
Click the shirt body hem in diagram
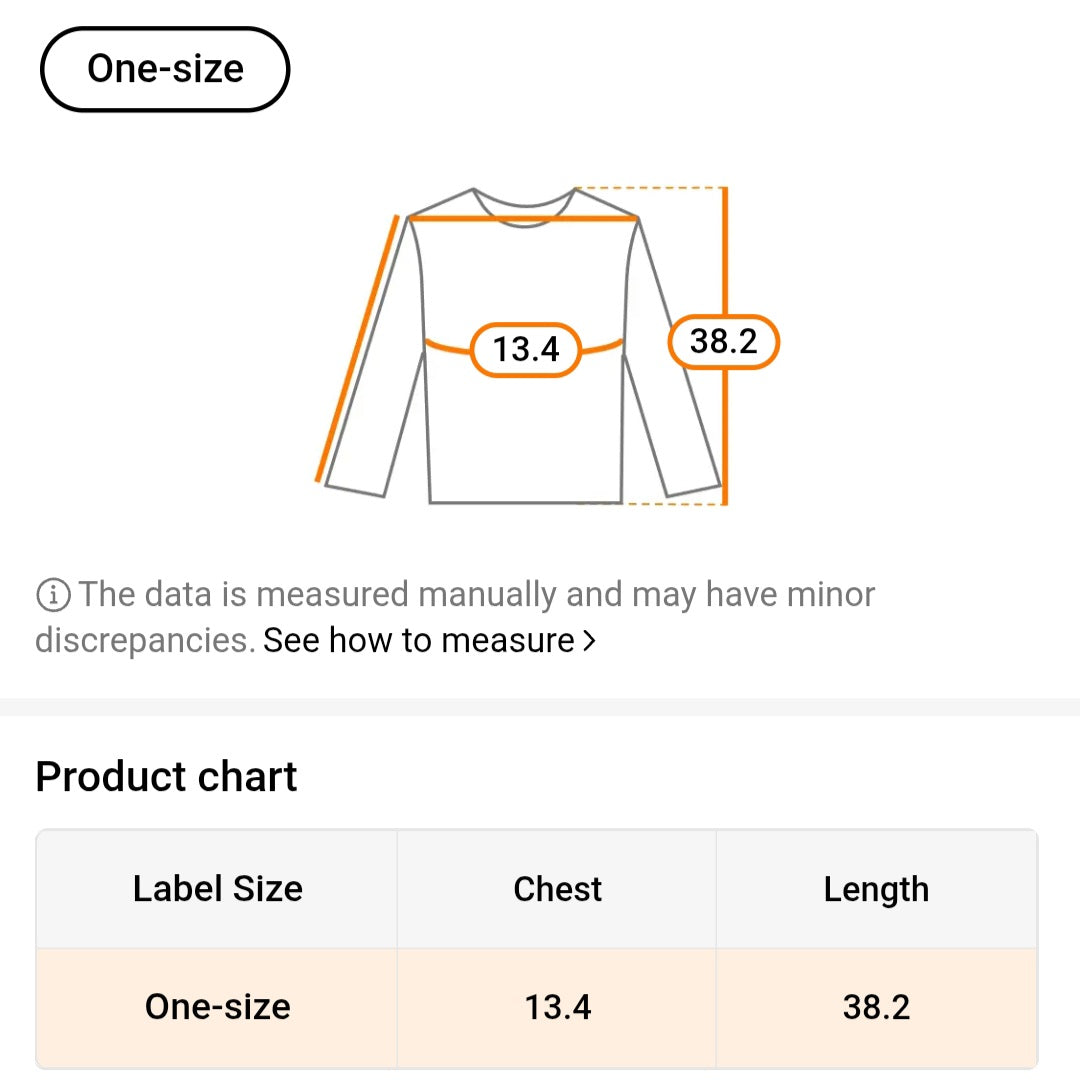[x=525, y=502]
